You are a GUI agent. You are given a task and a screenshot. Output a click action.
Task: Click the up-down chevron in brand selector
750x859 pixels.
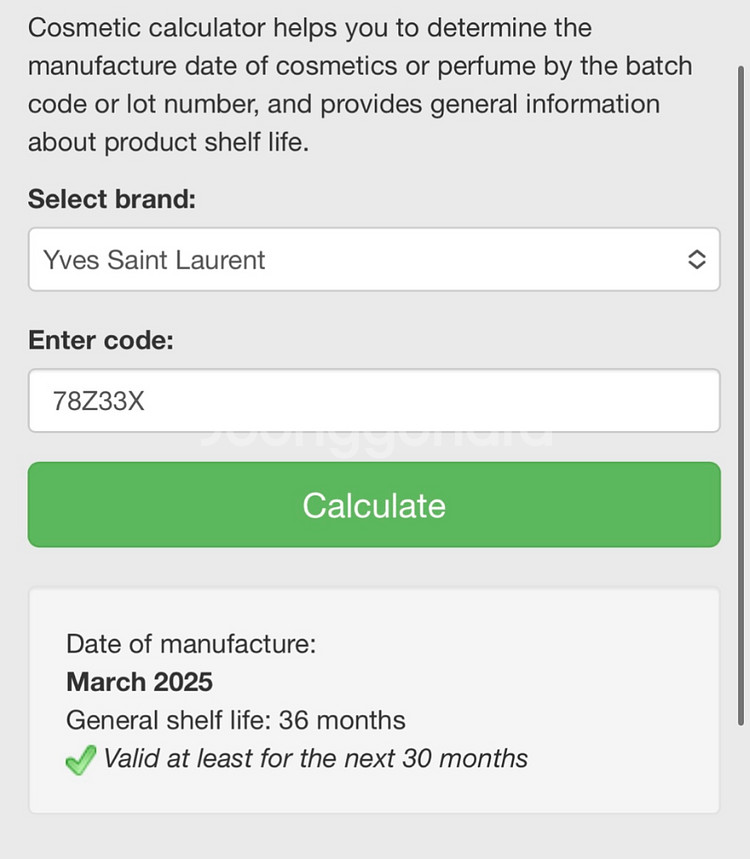pyautogui.click(x=697, y=260)
